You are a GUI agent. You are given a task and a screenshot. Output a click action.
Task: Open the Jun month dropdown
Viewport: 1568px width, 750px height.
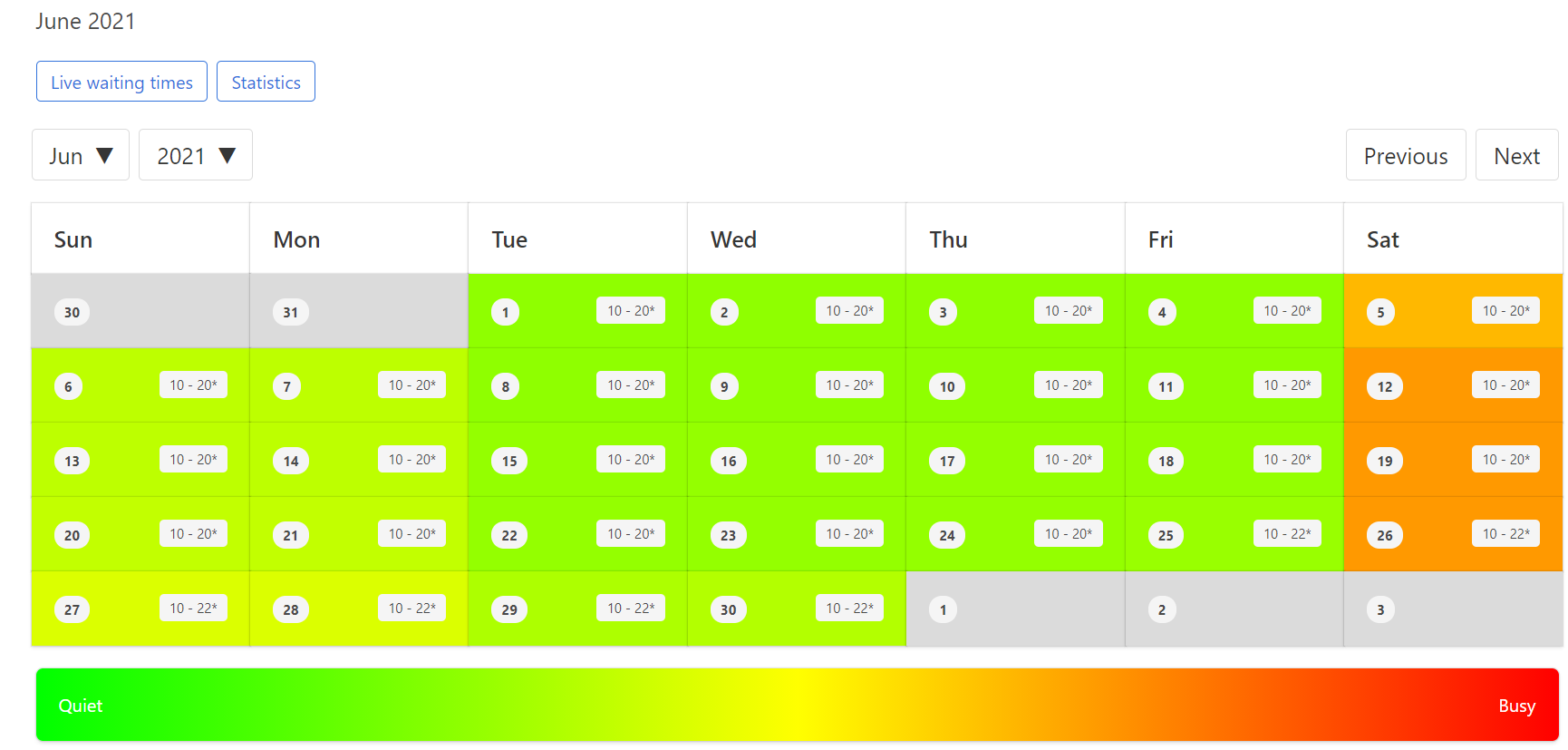click(x=80, y=155)
